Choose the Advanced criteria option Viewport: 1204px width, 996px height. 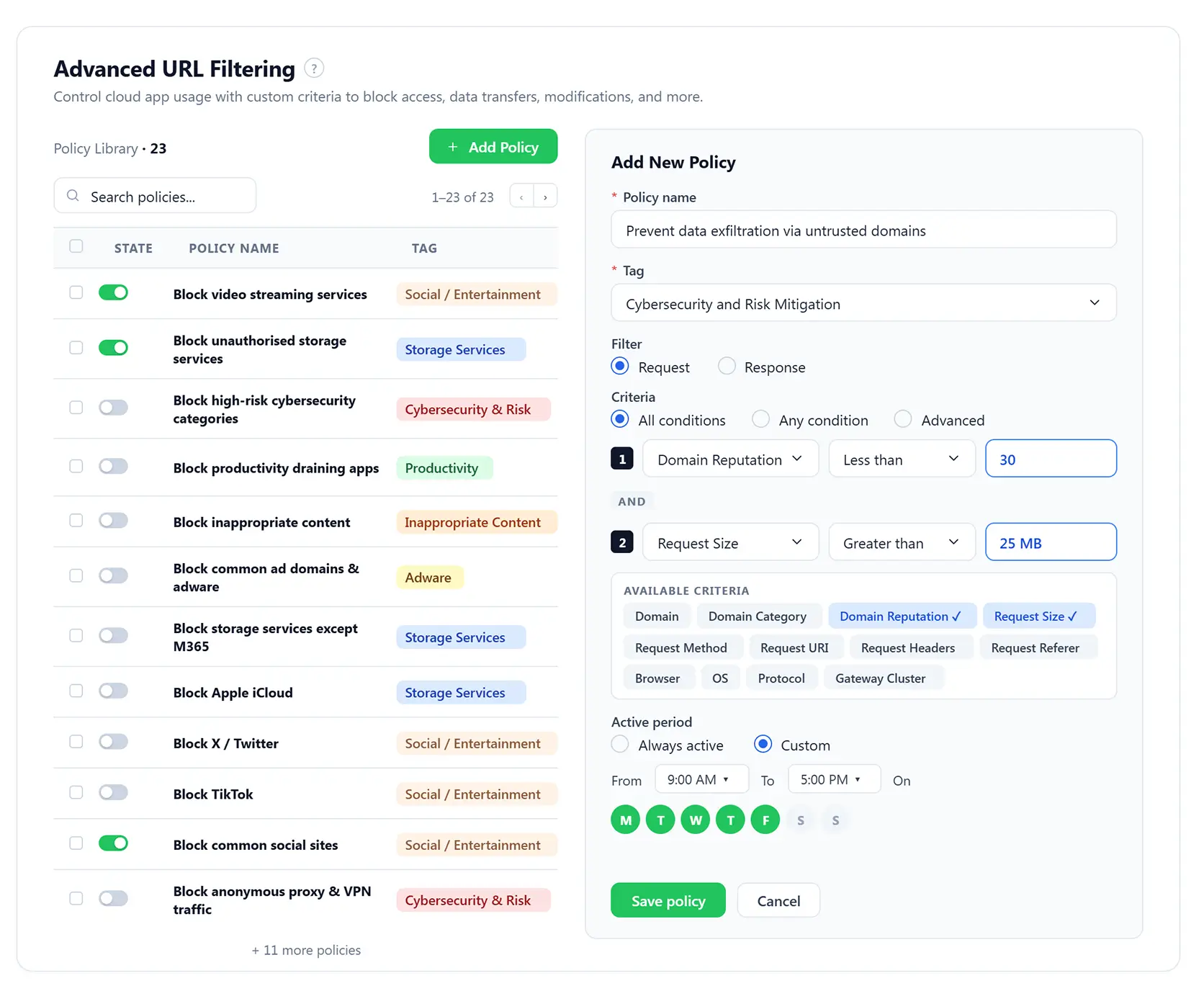tap(903, 419)
